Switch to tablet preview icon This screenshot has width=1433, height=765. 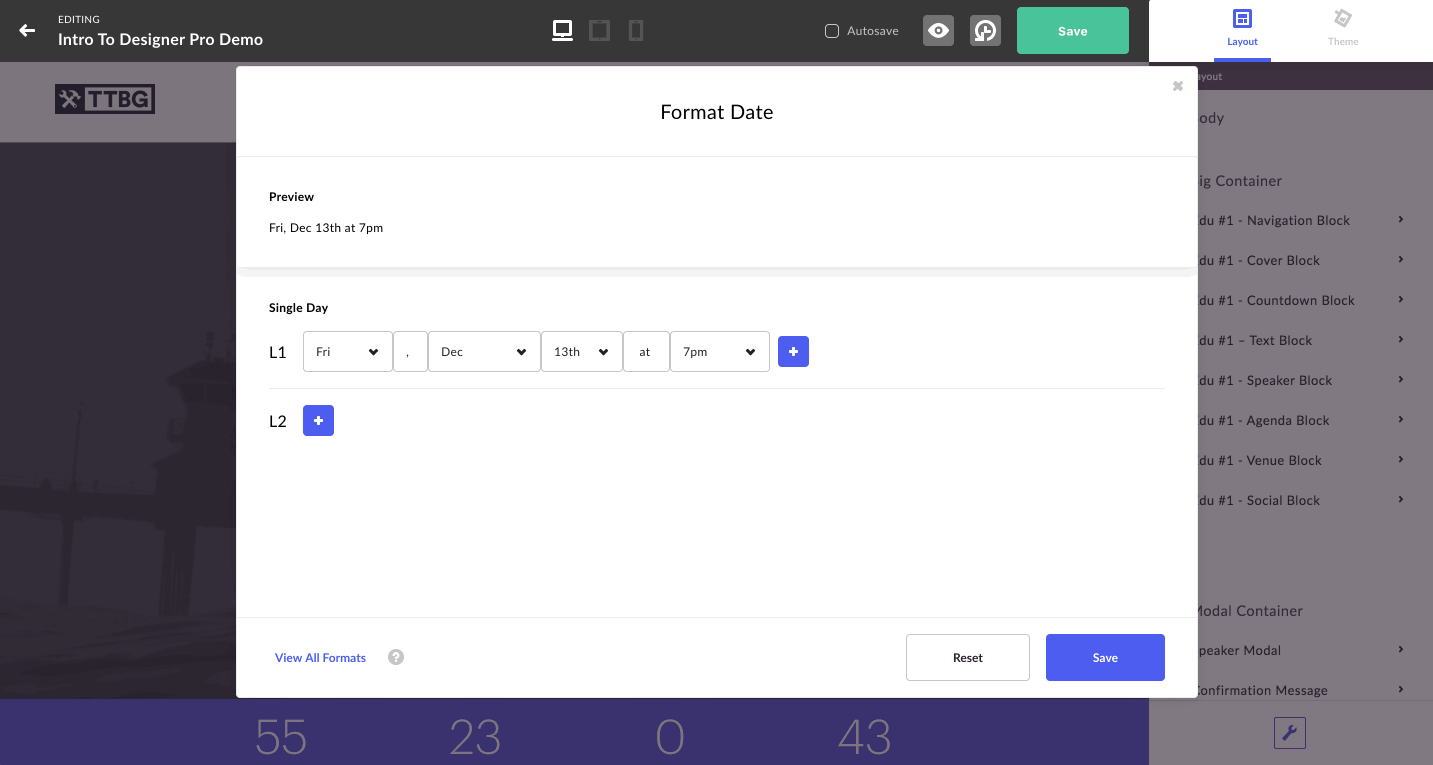(600, 31)
